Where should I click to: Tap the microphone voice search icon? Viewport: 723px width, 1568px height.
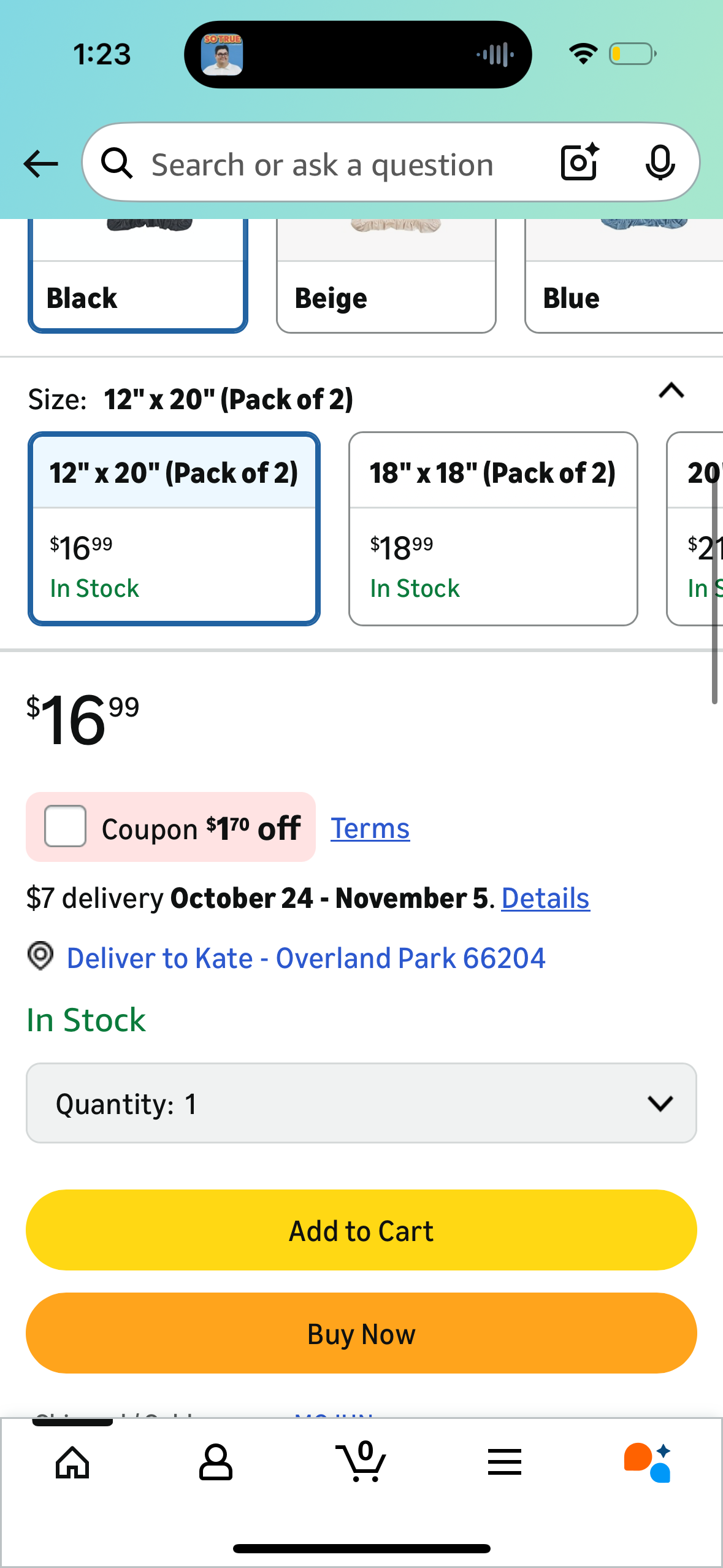660,163
